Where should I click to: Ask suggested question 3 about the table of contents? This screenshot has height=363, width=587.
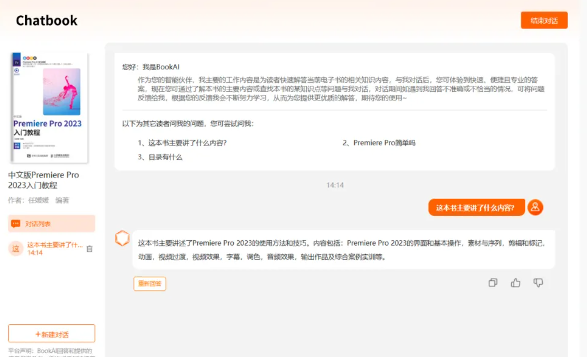tap(160, 157)
